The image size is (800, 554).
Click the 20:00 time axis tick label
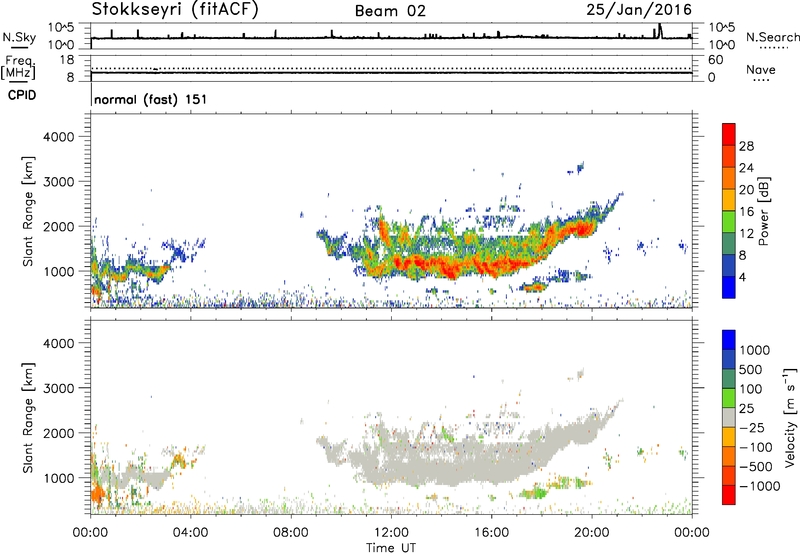click(x=592, y=533)
